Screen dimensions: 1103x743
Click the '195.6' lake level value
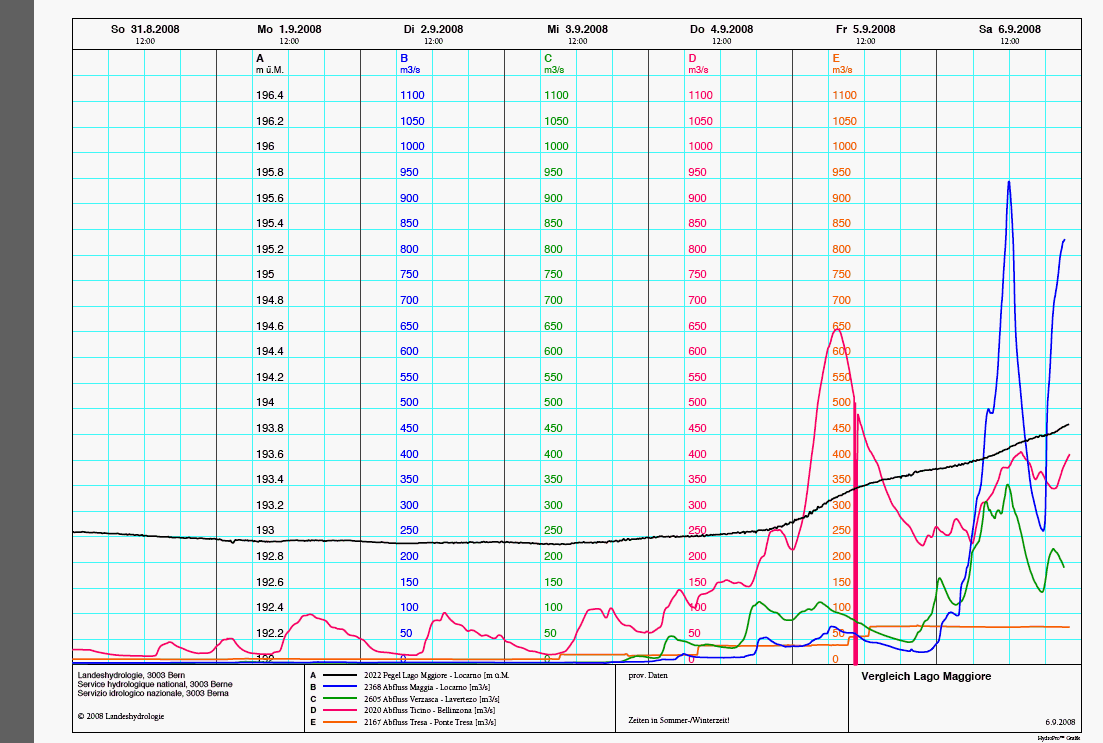pos(270,198)
